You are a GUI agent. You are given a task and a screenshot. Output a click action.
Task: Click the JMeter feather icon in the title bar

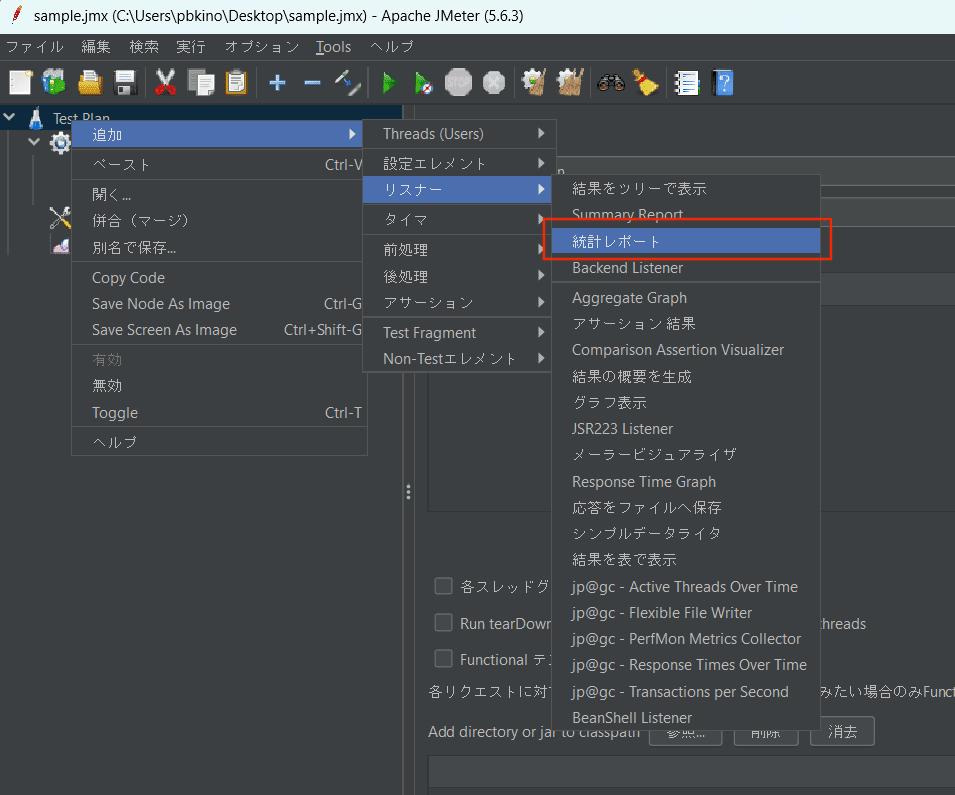coord(16,15)
